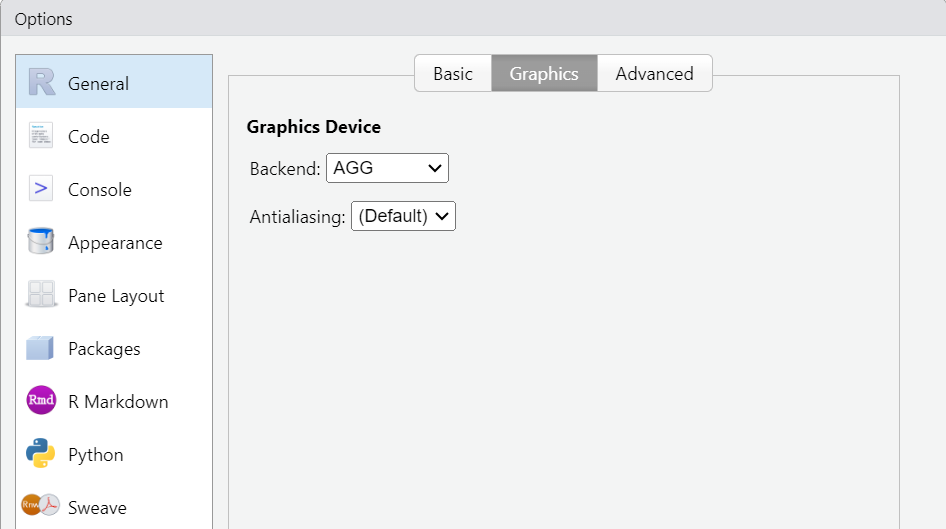This screenshot has height=529, width=946.
Task: Click the Sweave Rnw PDF icon
Action: 40,505
